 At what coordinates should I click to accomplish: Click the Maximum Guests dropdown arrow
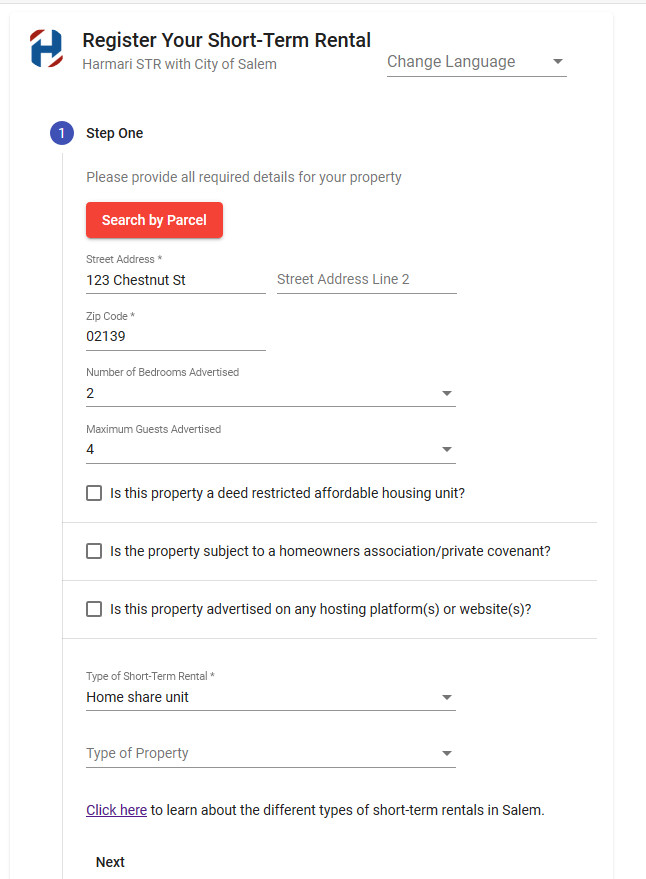pyautogui.click(x=446, y=449)
